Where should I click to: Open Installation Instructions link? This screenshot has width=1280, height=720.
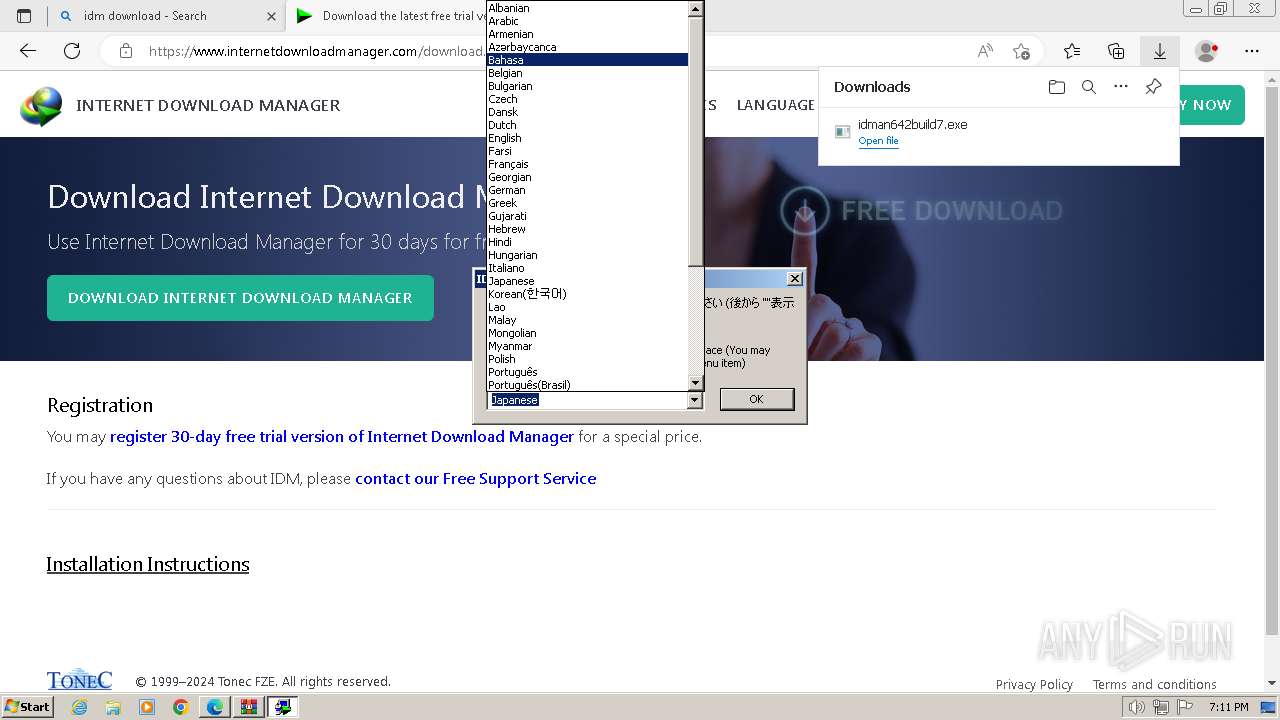tap(148, 564)
